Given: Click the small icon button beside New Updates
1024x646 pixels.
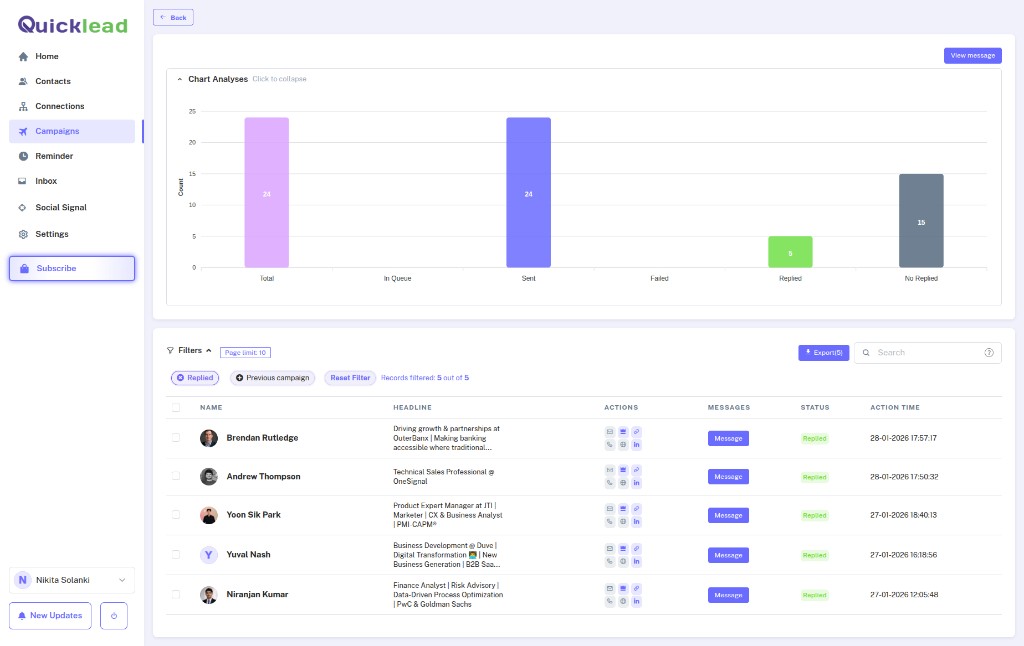Looking at the screenshot, I should (x=114, y=615).
